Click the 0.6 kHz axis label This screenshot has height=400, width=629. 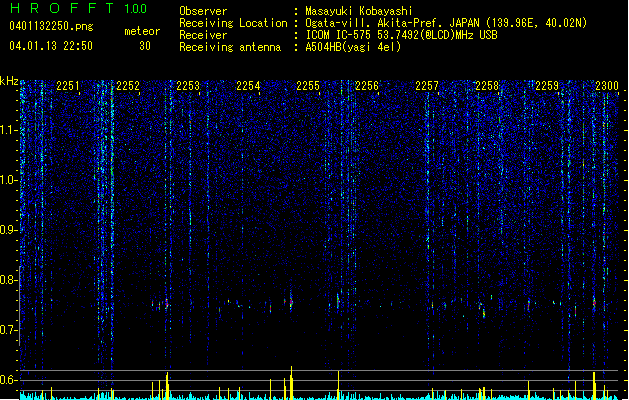tap(8, 380)
